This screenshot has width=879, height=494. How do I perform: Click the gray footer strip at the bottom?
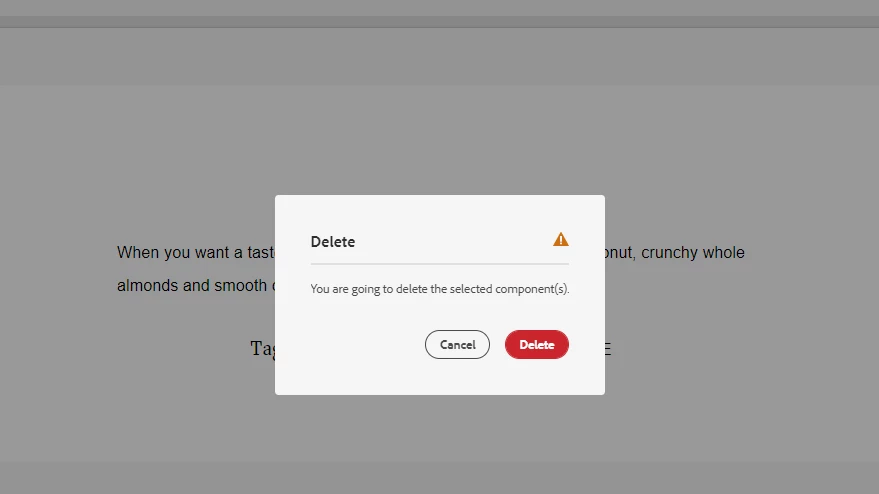440,478
